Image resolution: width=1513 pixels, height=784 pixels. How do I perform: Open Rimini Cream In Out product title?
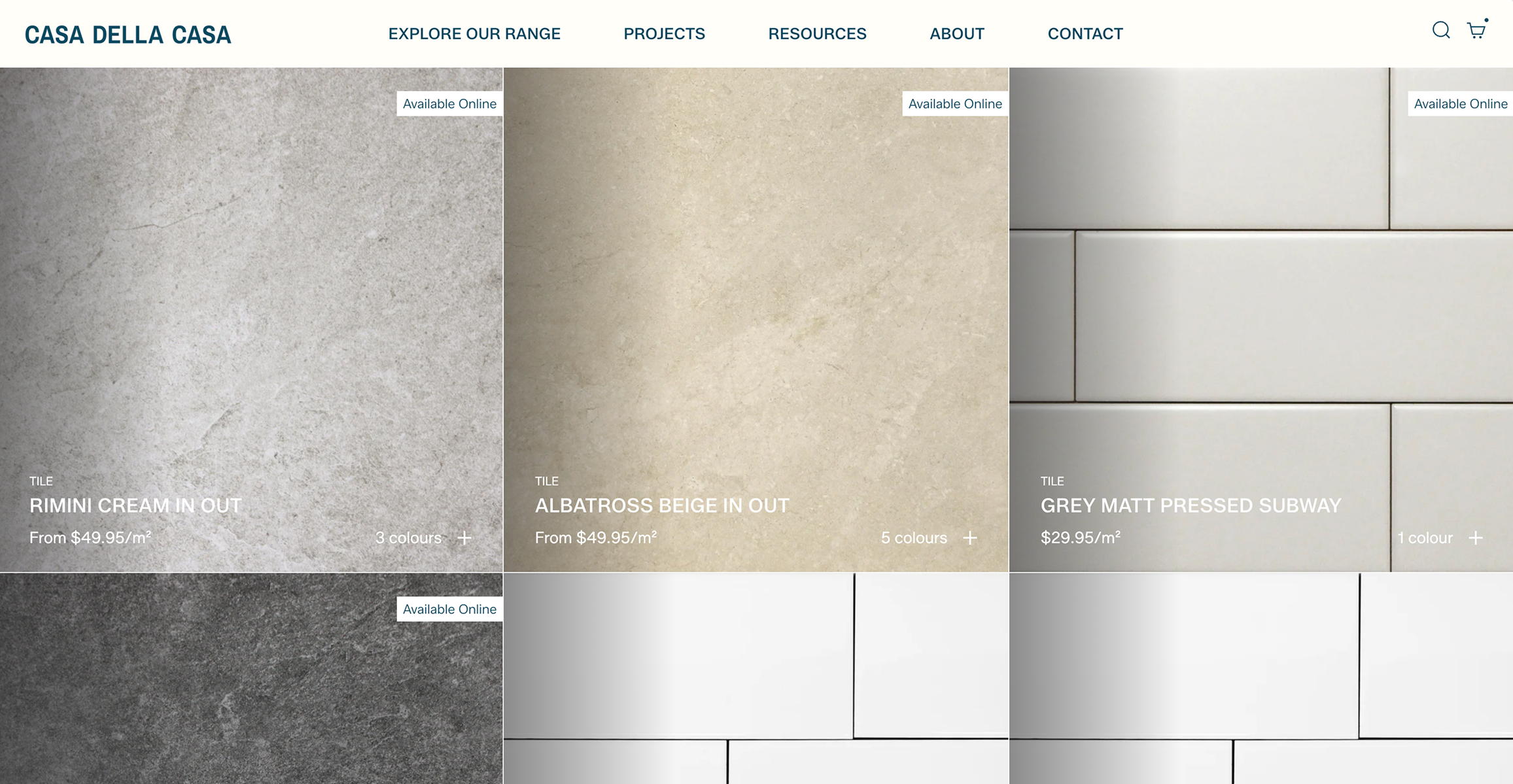point(135,505)
